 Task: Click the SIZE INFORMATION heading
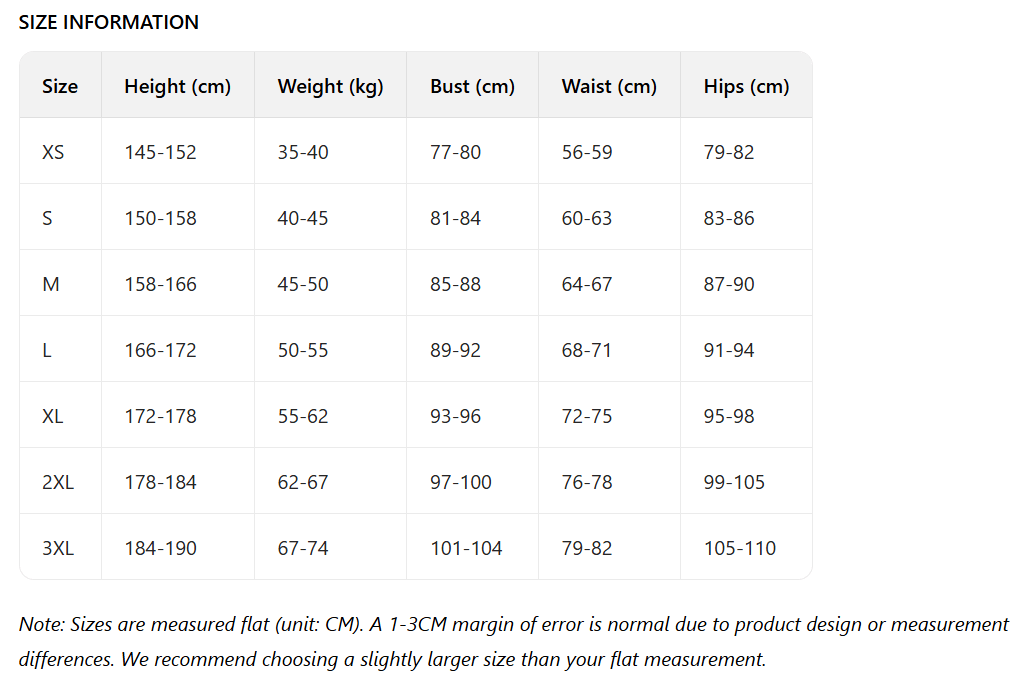tap(108, 22)
